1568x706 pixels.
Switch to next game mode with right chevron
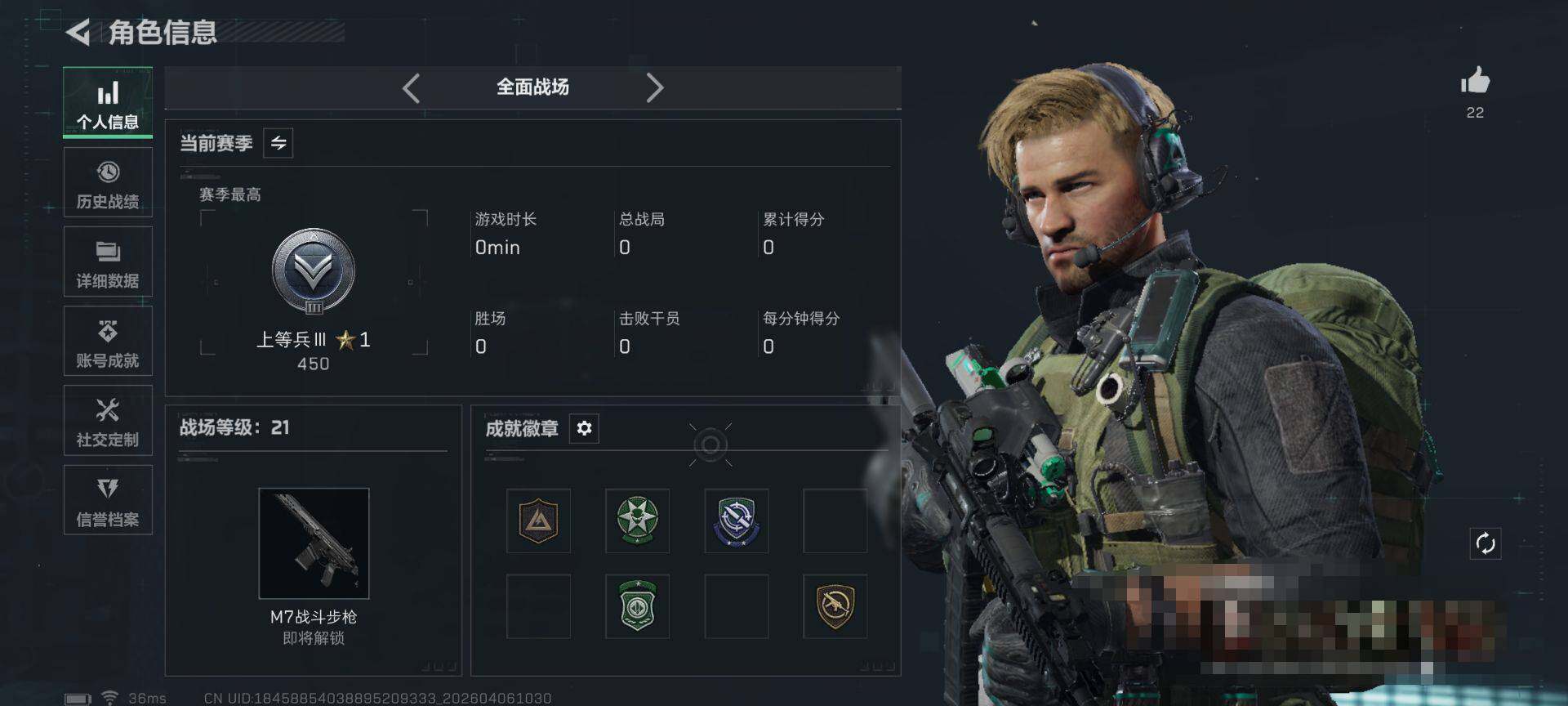click(654, 87)
